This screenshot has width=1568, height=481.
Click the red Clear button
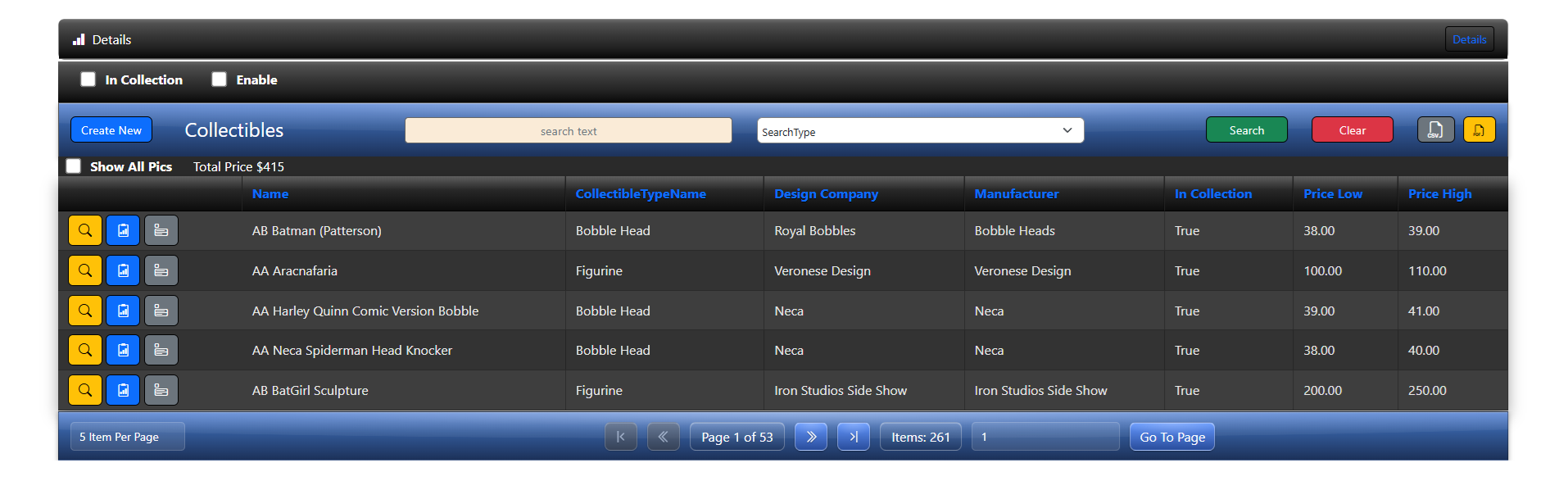tap(1353, 130)
